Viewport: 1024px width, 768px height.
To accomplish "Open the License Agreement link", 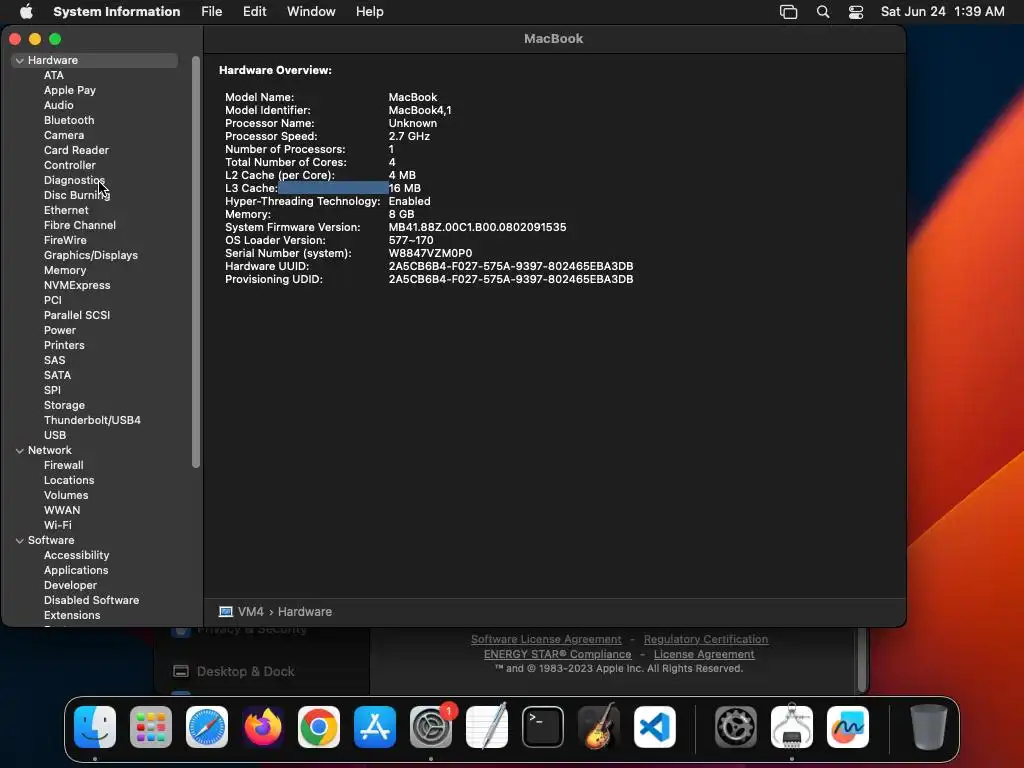I will (704, 654).
